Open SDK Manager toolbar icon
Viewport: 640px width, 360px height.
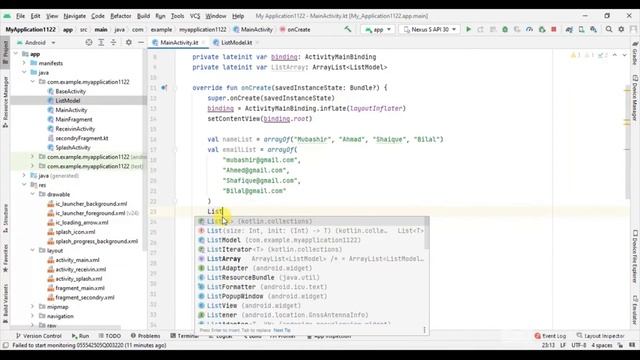593,29
